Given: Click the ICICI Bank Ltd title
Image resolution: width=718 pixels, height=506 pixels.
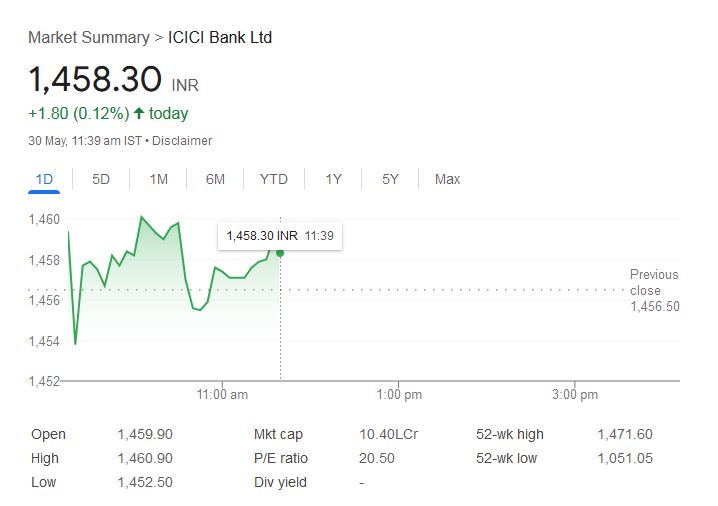Looking at the screenshot, I should tap(220, 38).
